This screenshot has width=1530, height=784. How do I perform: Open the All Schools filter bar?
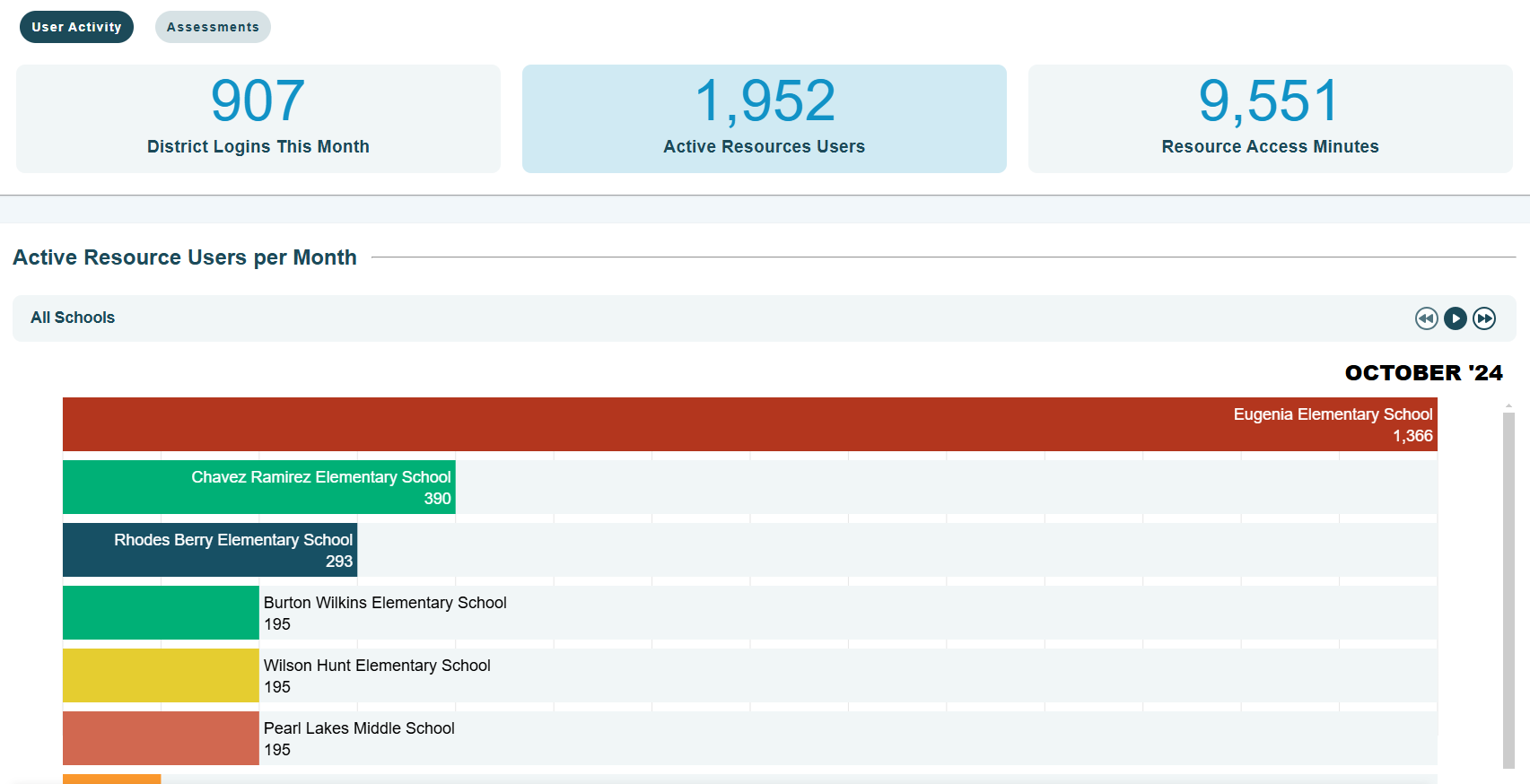[765, 318]
